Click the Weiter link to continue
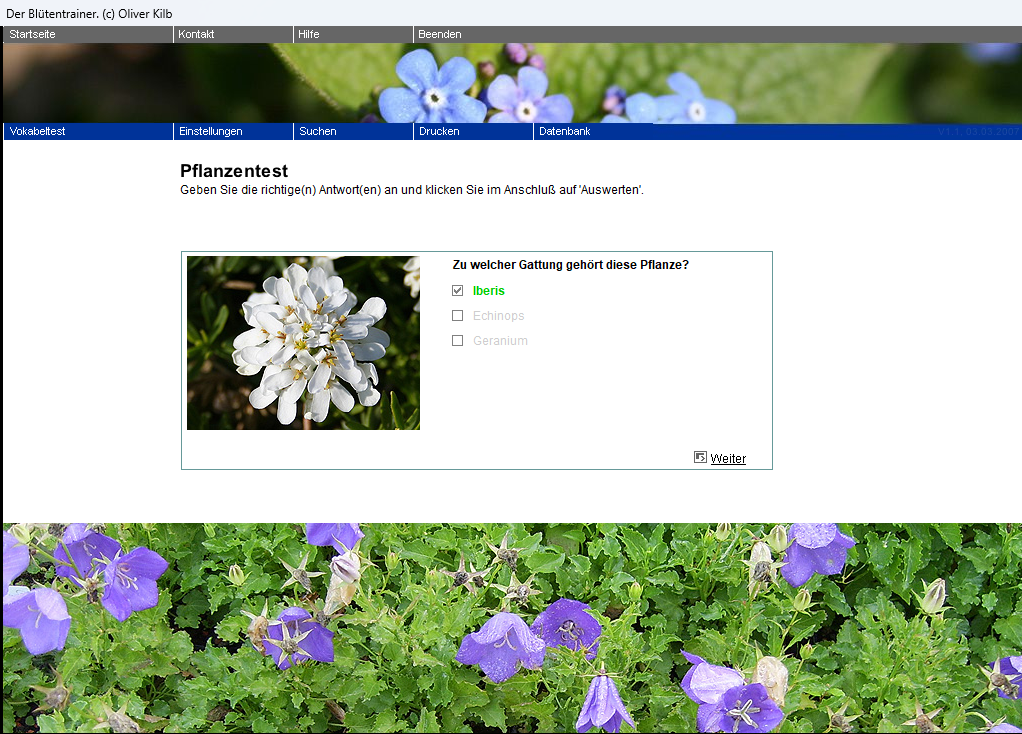The image size is (1022, 734). [x=728, y=459]
